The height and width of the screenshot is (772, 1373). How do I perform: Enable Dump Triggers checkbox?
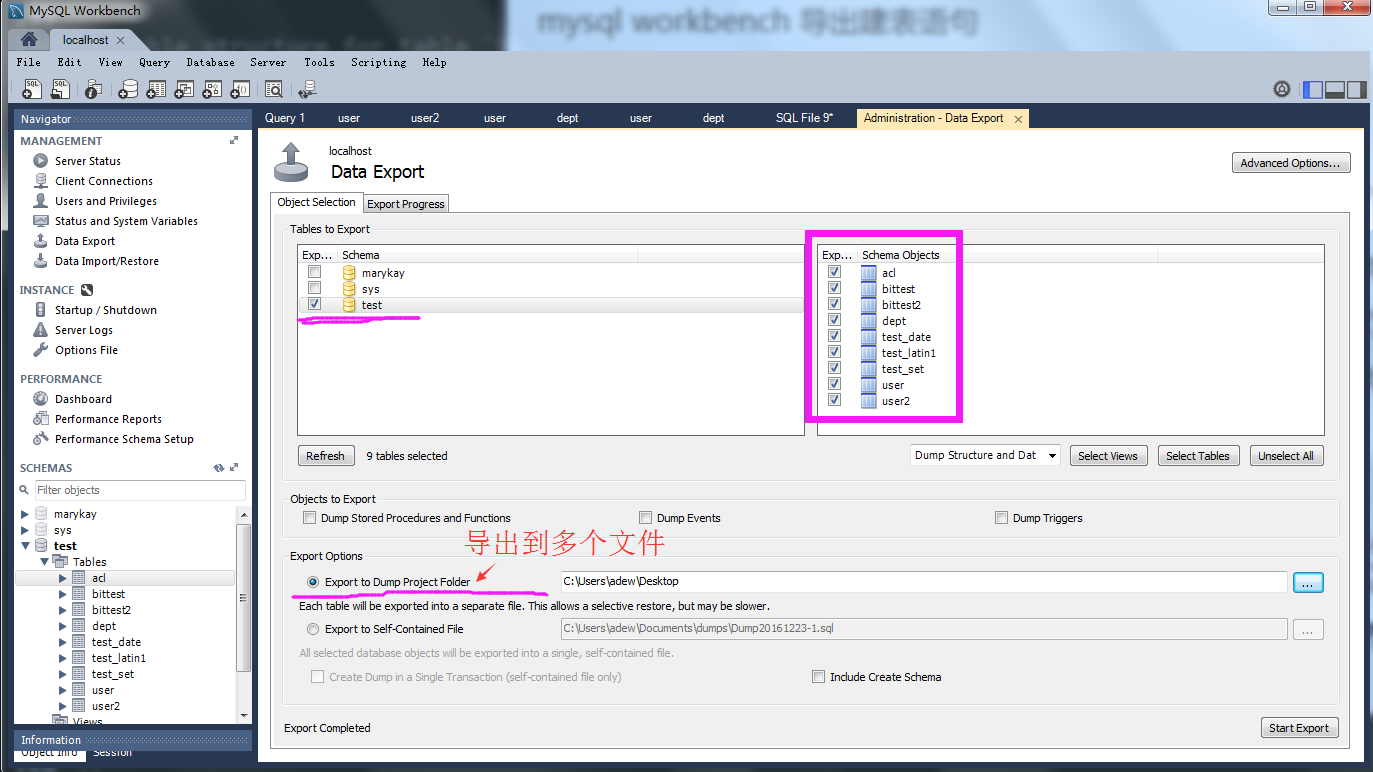1001,518
